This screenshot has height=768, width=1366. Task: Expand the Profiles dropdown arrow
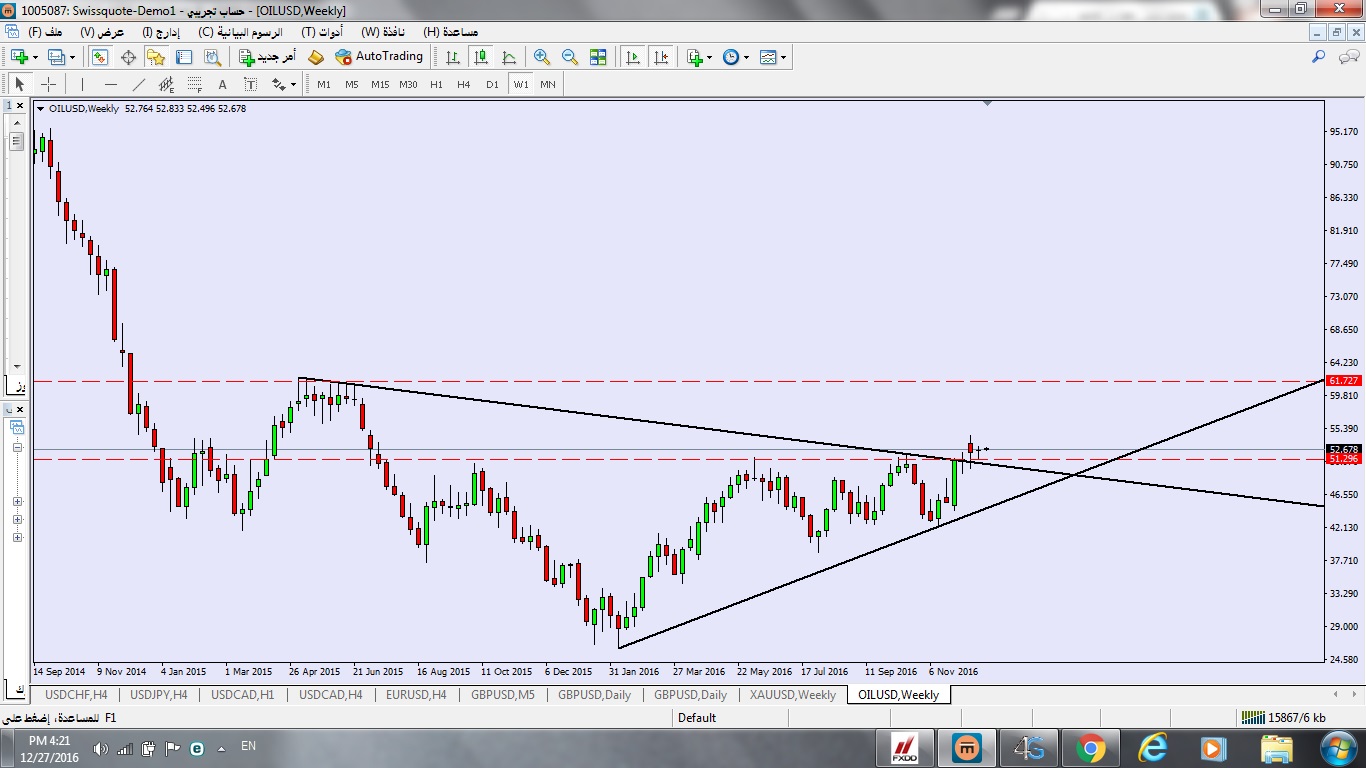[72, 57]
